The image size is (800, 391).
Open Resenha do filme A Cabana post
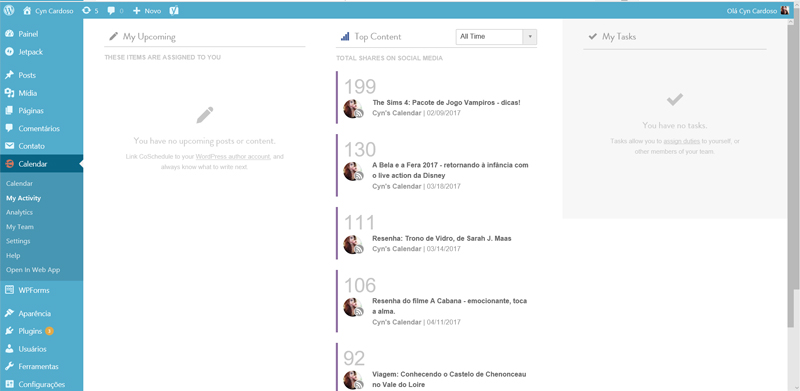pos(449,306)
